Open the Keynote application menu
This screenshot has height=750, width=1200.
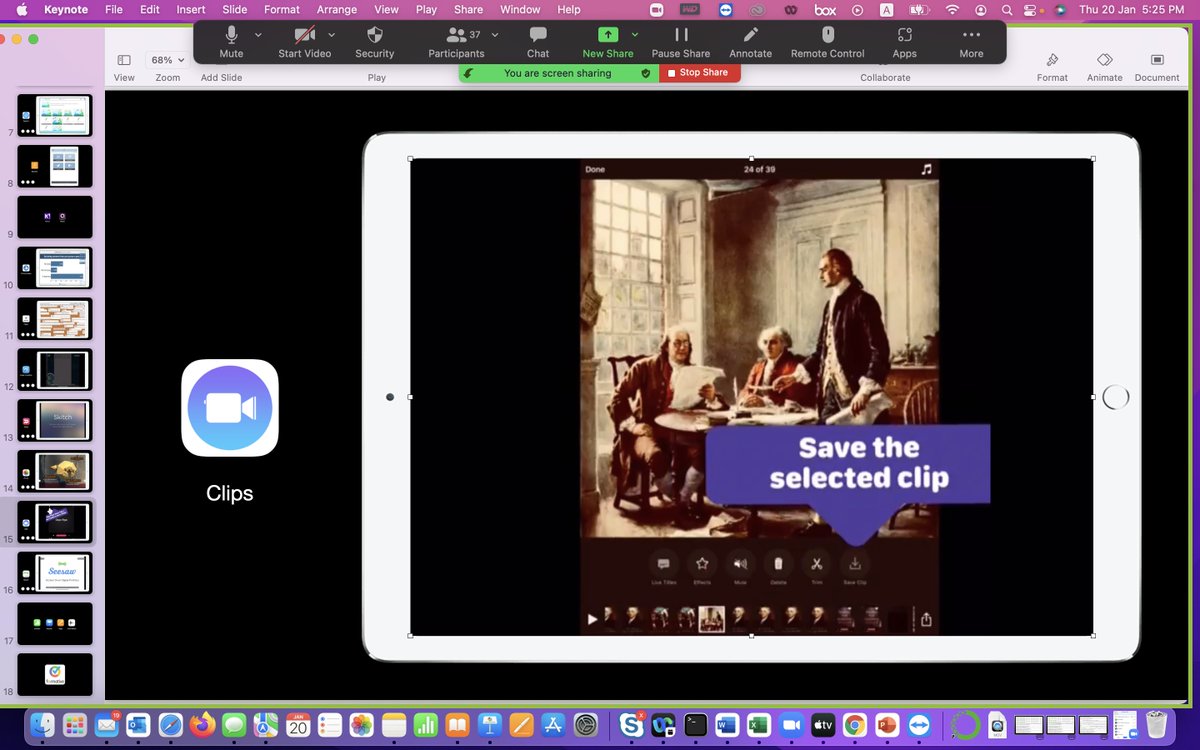point(66,9)
